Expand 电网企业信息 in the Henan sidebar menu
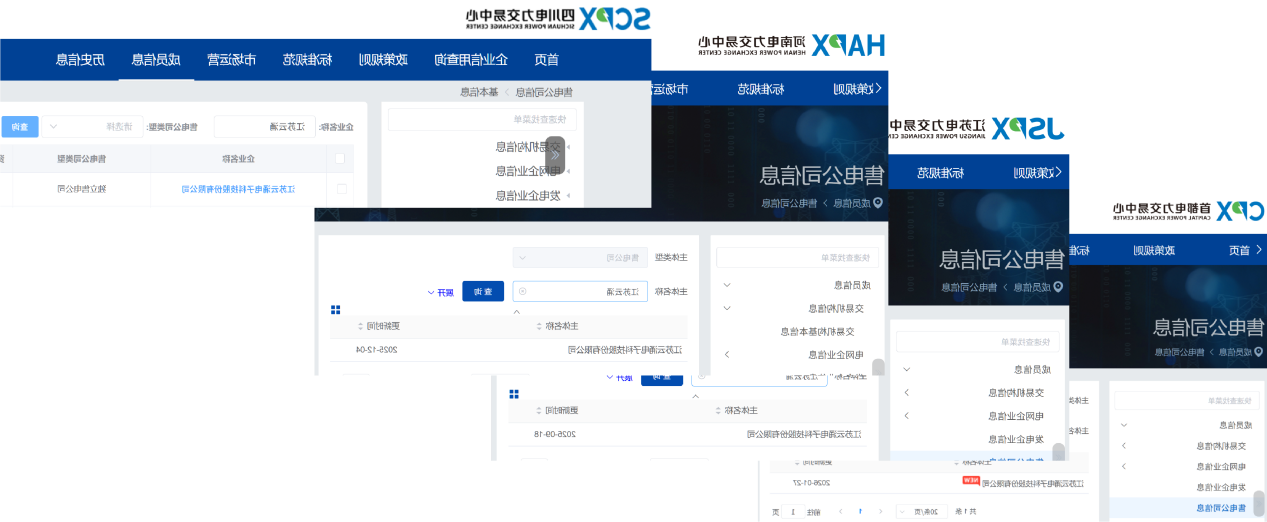Viewport: 1267px width, 522px height. [x=727, y=355]
